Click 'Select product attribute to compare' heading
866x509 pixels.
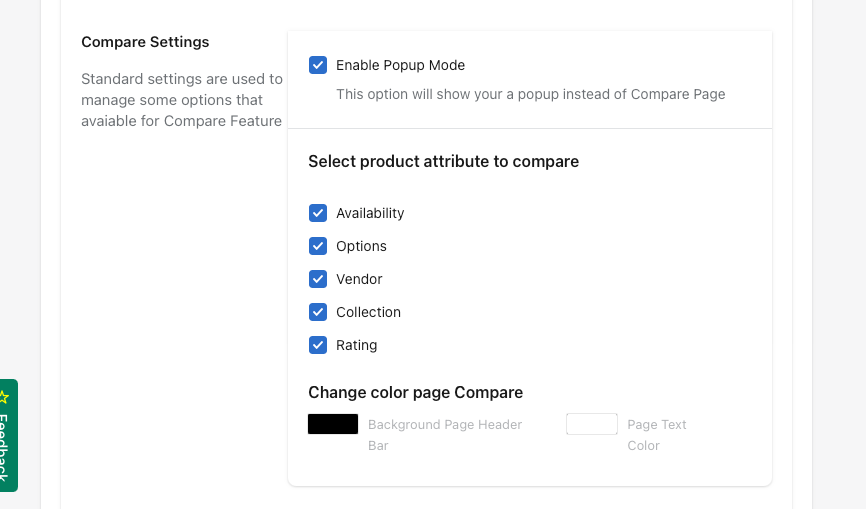pyautogui.click(x=443, y=161)
